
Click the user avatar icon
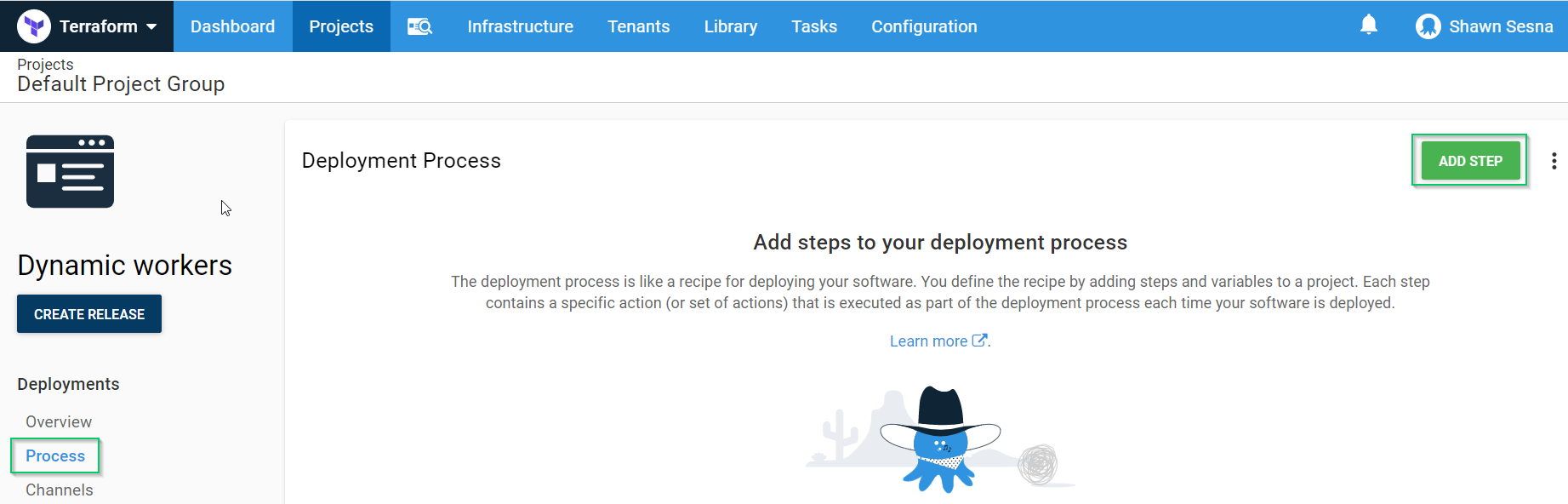click(x=1428, y=26)
